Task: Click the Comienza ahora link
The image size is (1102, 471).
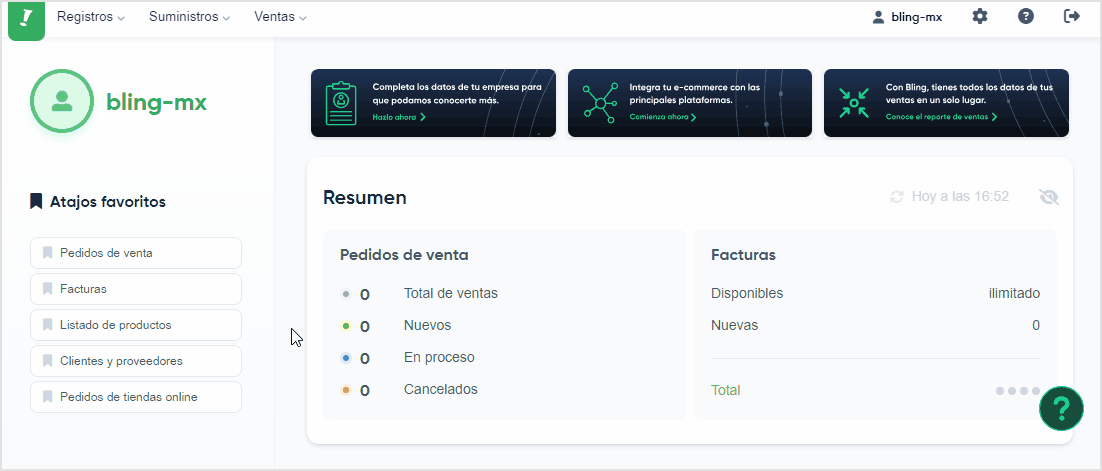Action: [663, 117]
